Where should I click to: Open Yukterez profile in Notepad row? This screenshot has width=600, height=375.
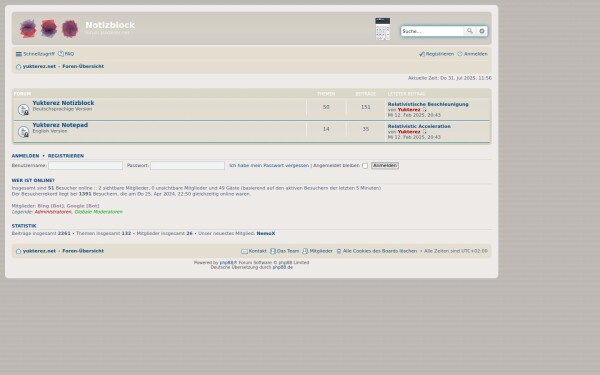(x=409, y=132)
